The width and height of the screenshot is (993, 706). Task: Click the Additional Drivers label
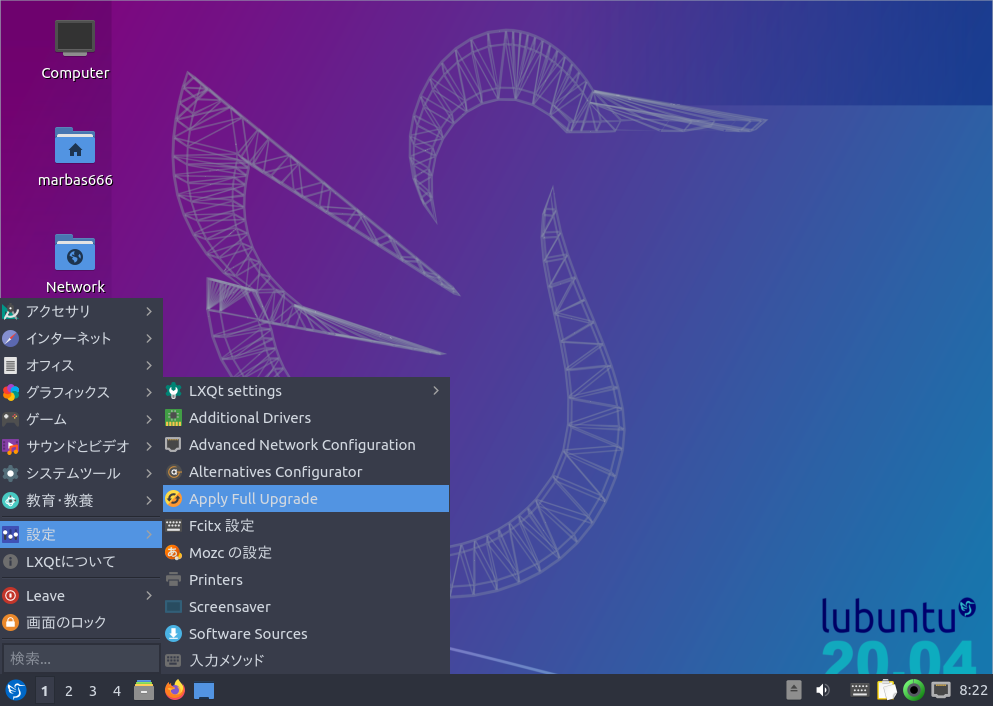click(250, 418)
